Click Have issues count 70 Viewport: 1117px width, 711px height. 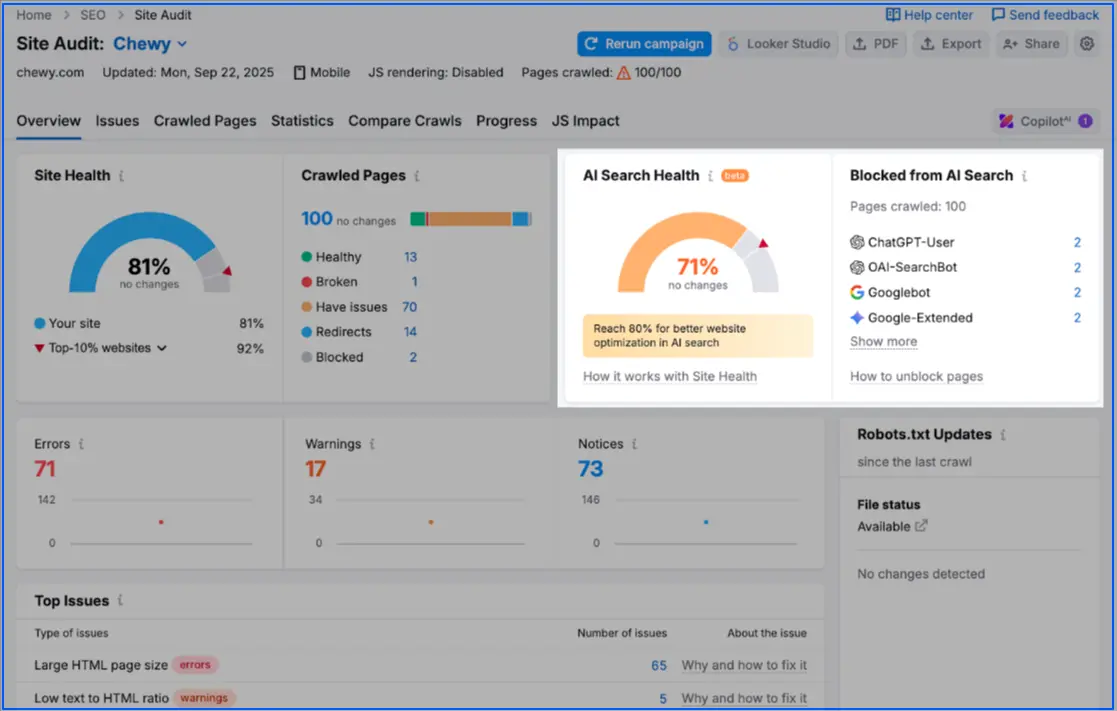tap(410, 307)
